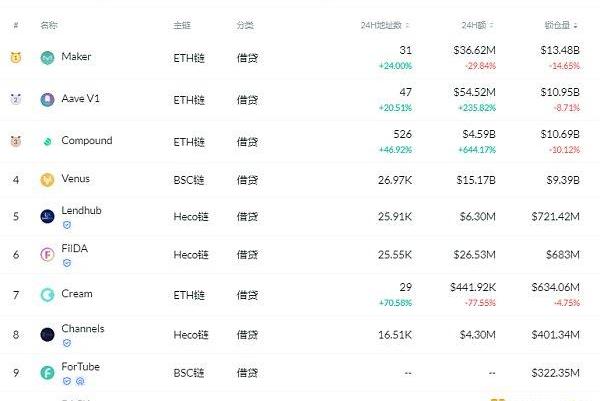
Task: Open the Compound project name link
Action: click(87, 140)
